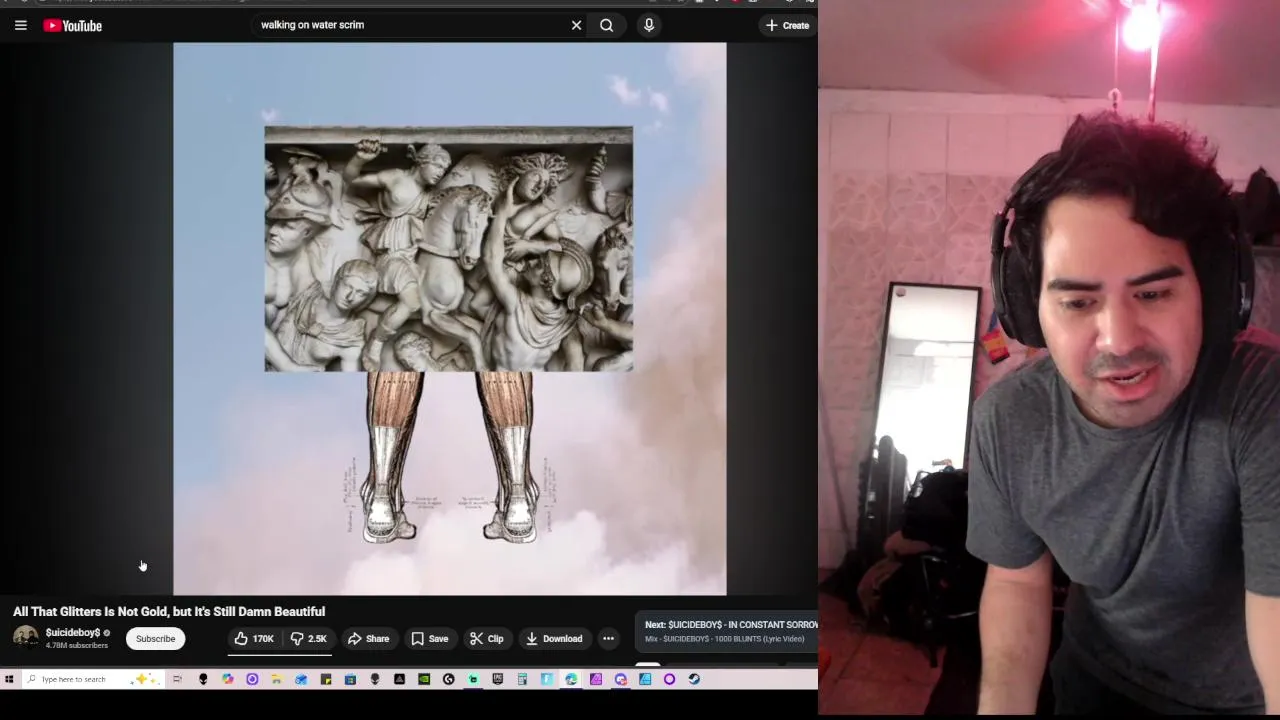Select the video title text
Viewport: 1280px width, 720px height.
tap(169, 611)
